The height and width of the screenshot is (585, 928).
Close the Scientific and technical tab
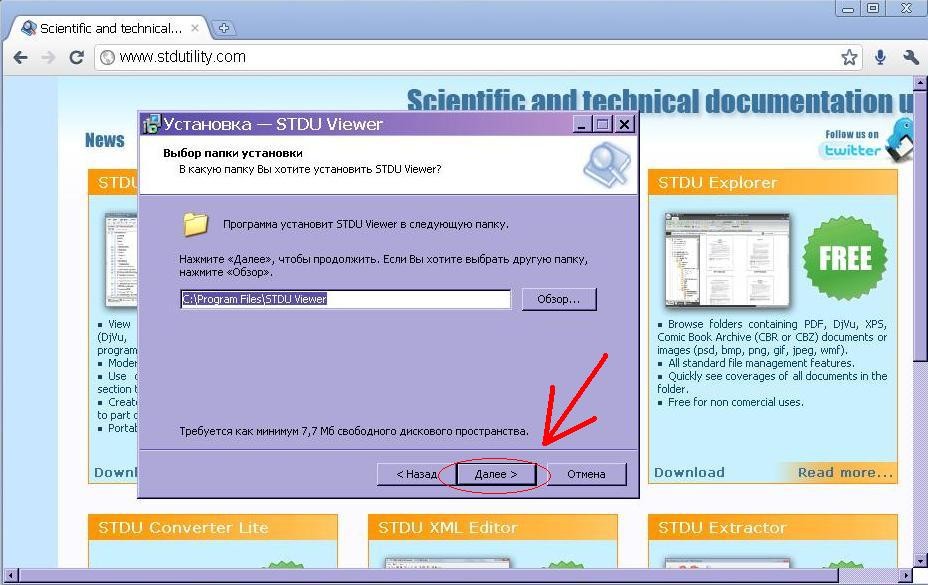(x=195, y=28)
